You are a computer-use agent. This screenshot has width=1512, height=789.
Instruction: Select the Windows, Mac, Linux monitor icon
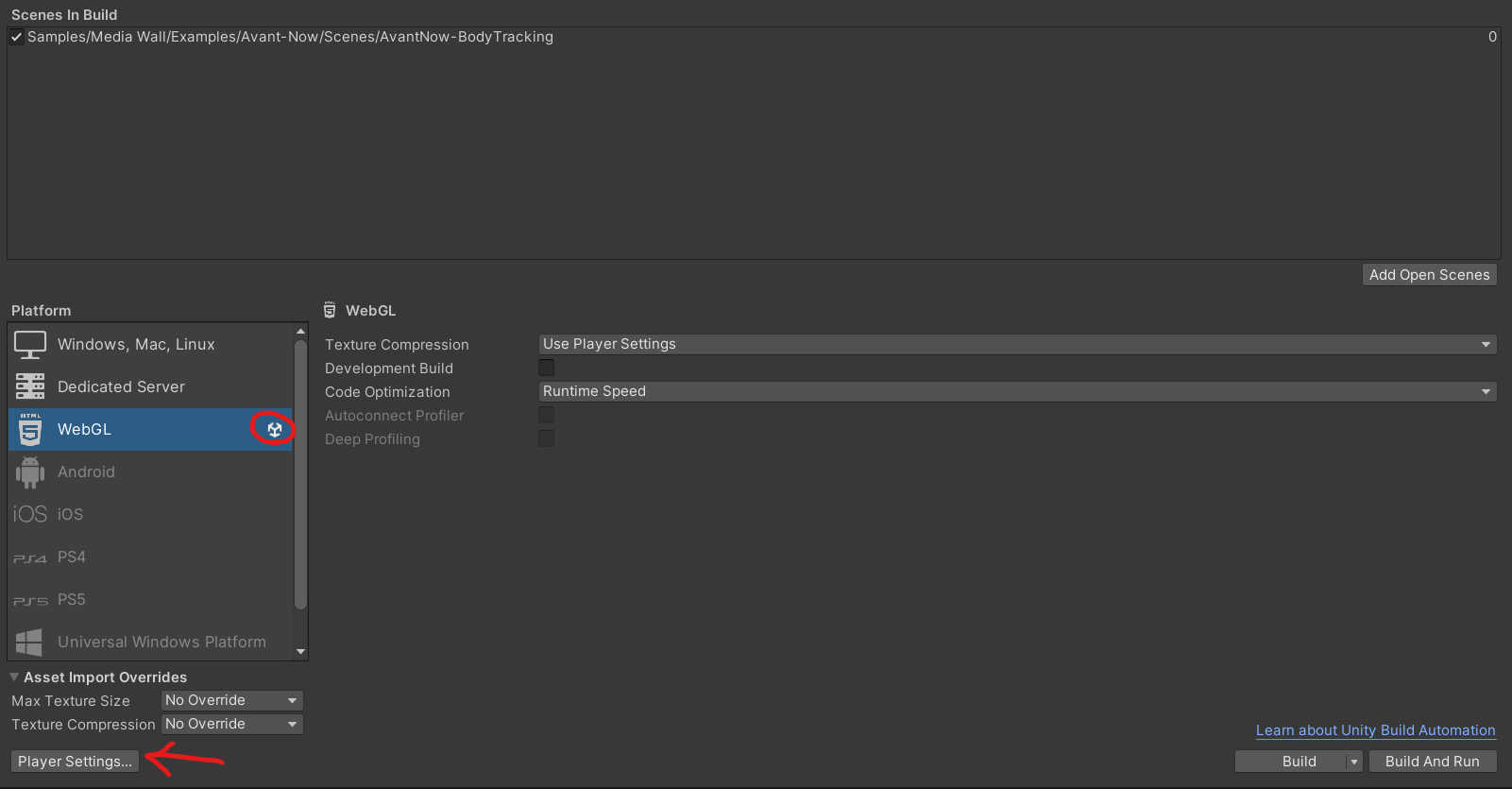[30, 345]
